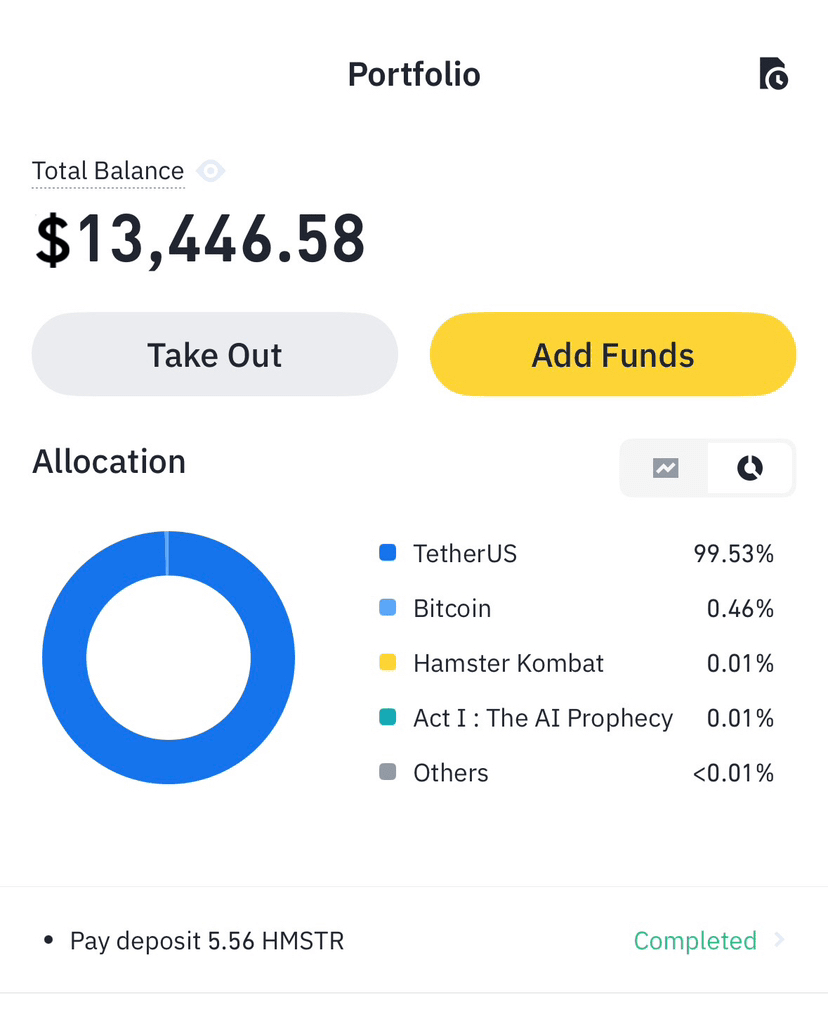Click the TetherUS dark blue swatch

click(388, 553)
